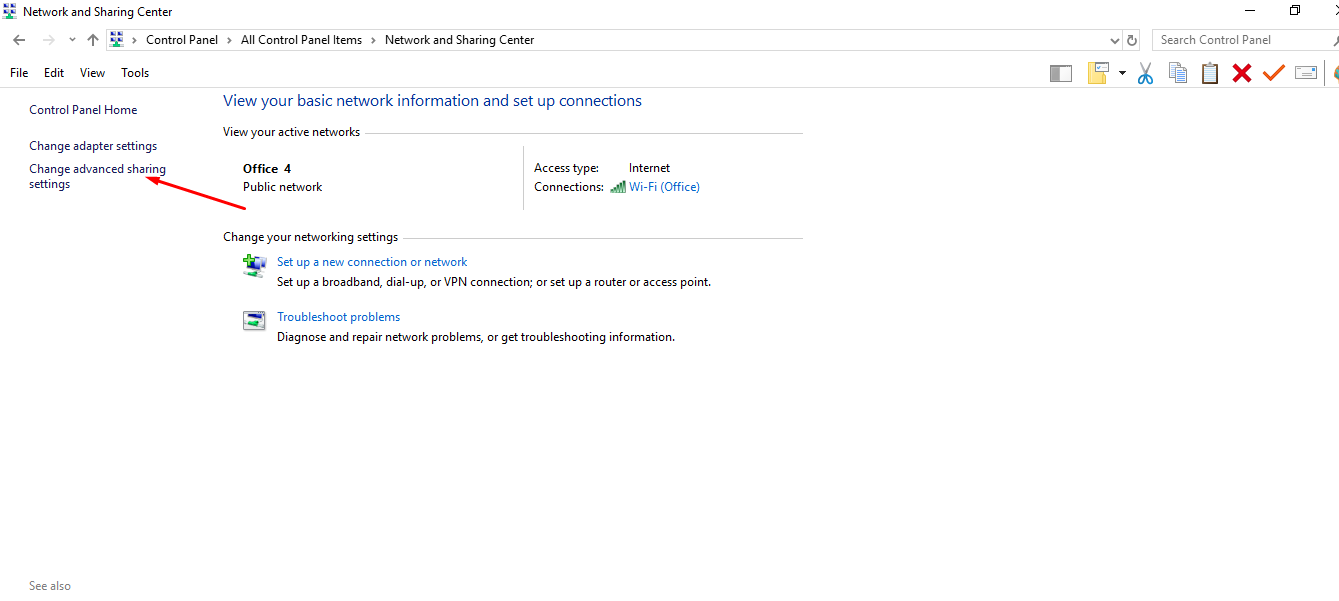Open address bar history dropdown
This screenshot has width=1339, height=601.
point(1115,40)
